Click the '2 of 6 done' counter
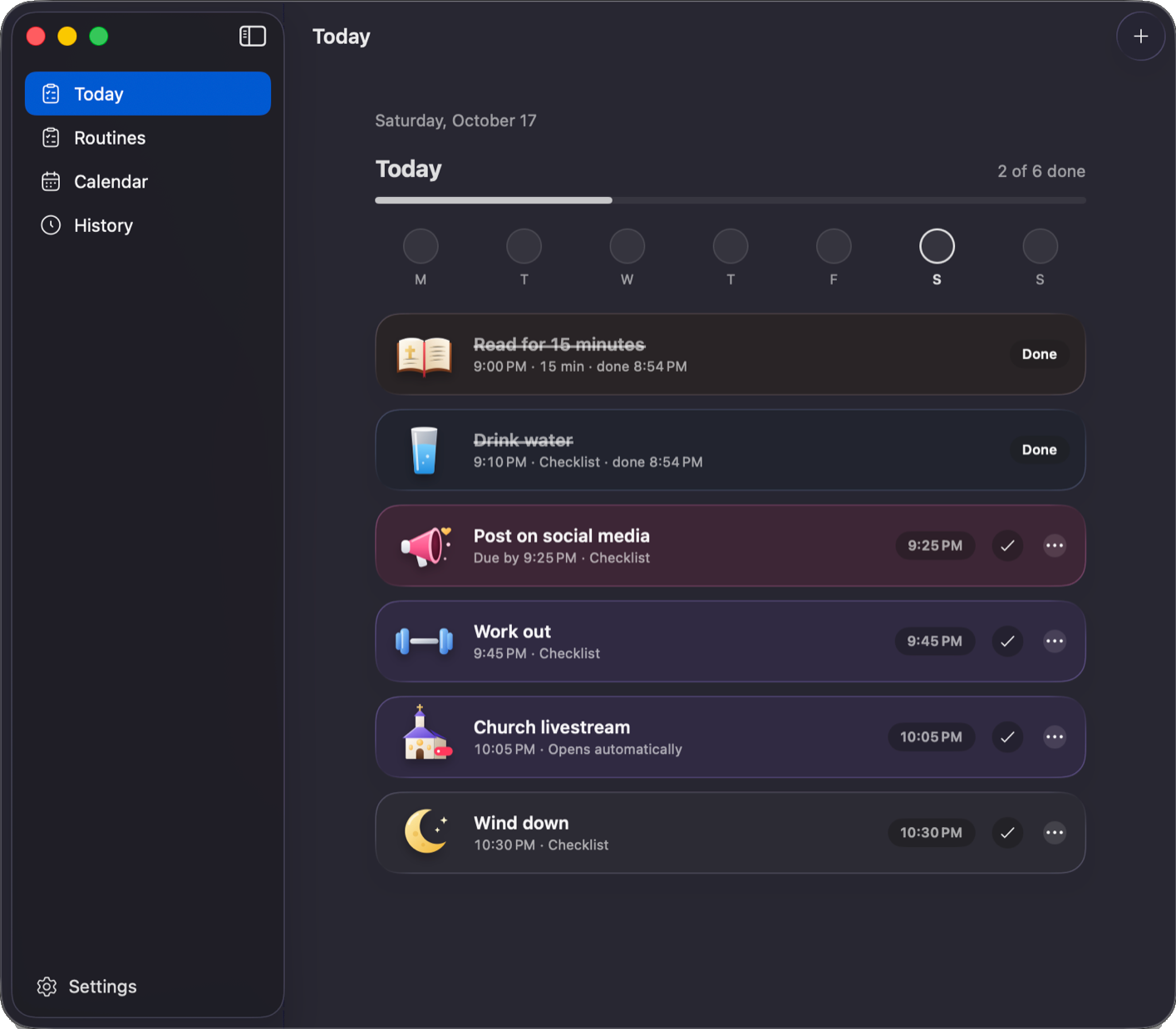The image size is (1176, 1029). point(1041,171)
